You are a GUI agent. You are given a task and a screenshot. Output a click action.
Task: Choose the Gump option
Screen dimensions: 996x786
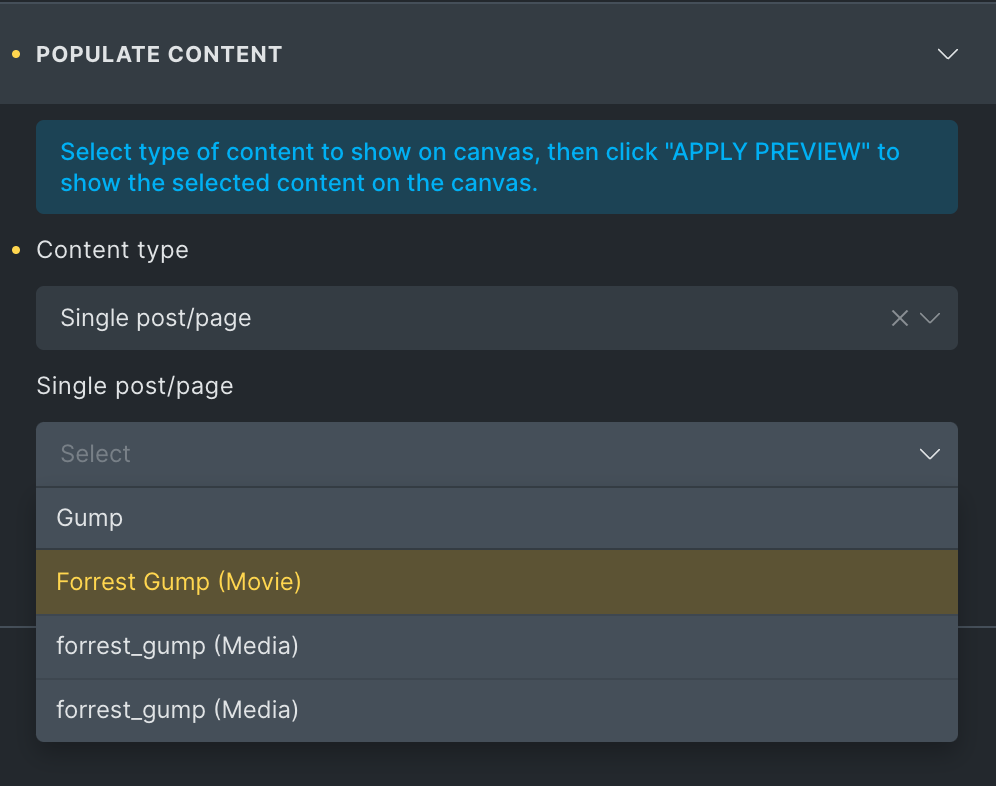click(x=497, y=518)
